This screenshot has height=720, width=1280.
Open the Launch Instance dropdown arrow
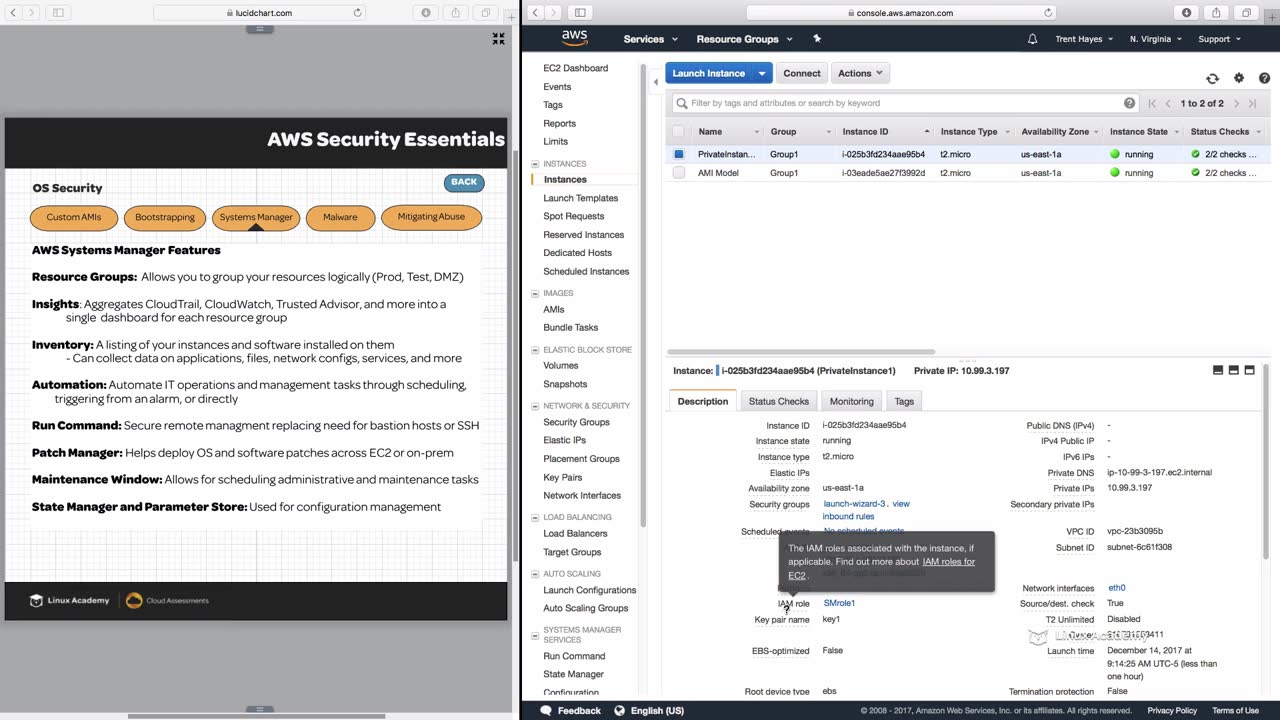click(763, 73)
